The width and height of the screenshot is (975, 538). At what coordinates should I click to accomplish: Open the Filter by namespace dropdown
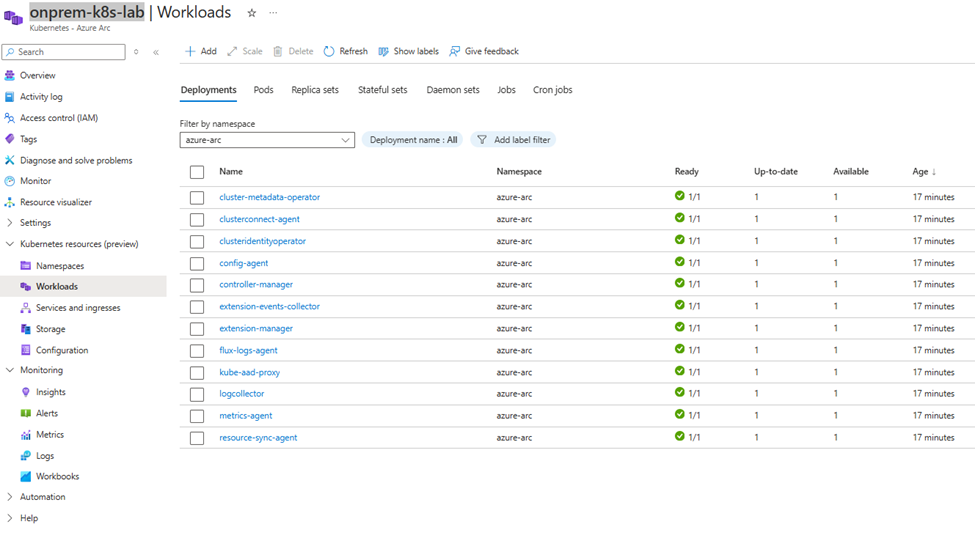(267, 140)
